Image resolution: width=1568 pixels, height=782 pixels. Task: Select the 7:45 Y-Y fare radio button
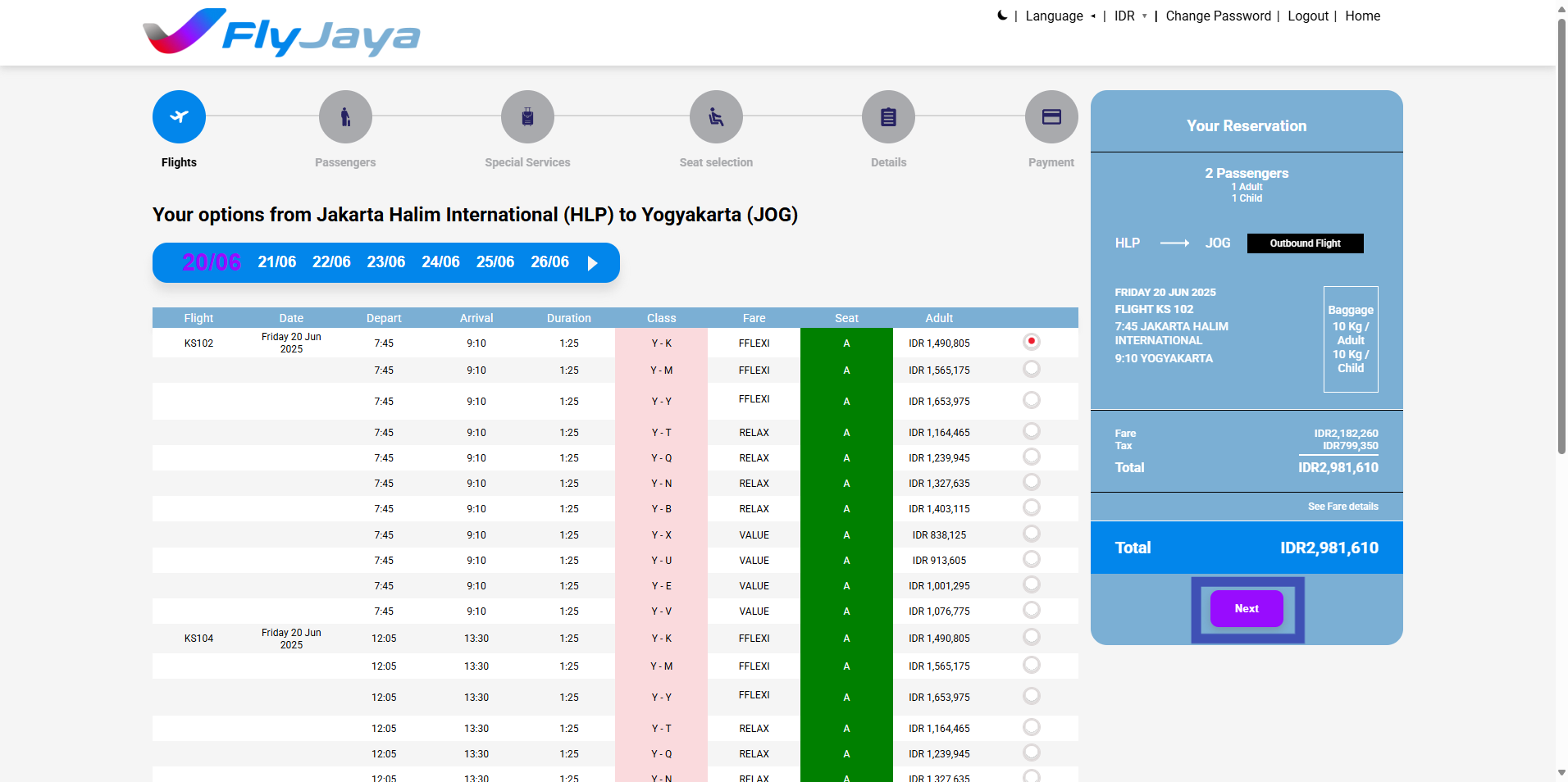click(x=1032, y=400)
